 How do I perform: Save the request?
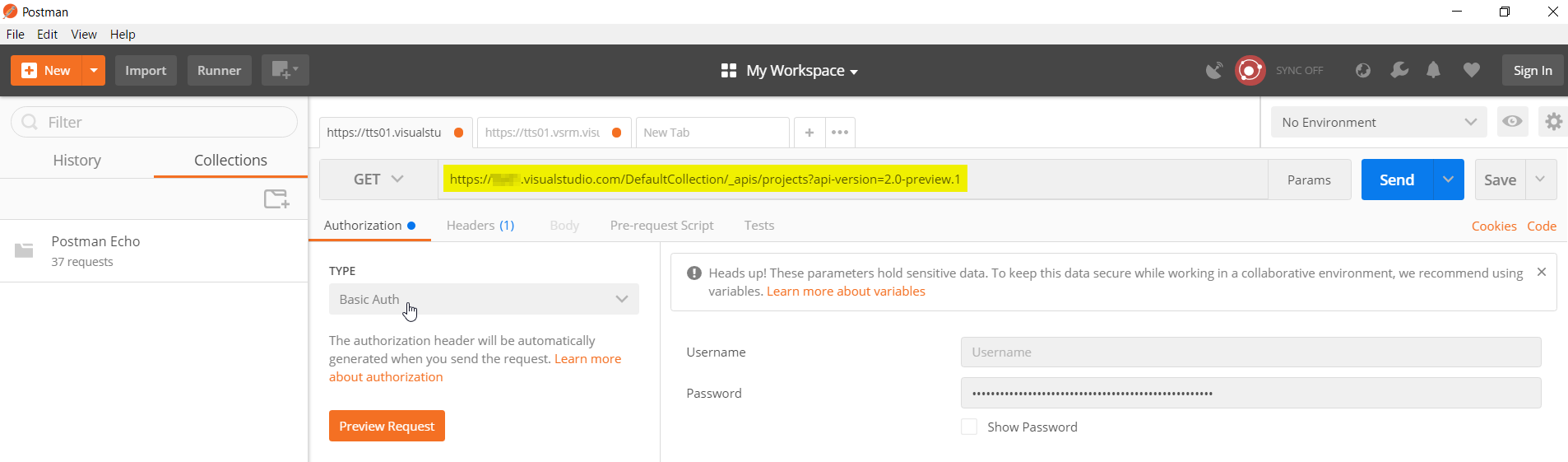(x=1500, y=180)
